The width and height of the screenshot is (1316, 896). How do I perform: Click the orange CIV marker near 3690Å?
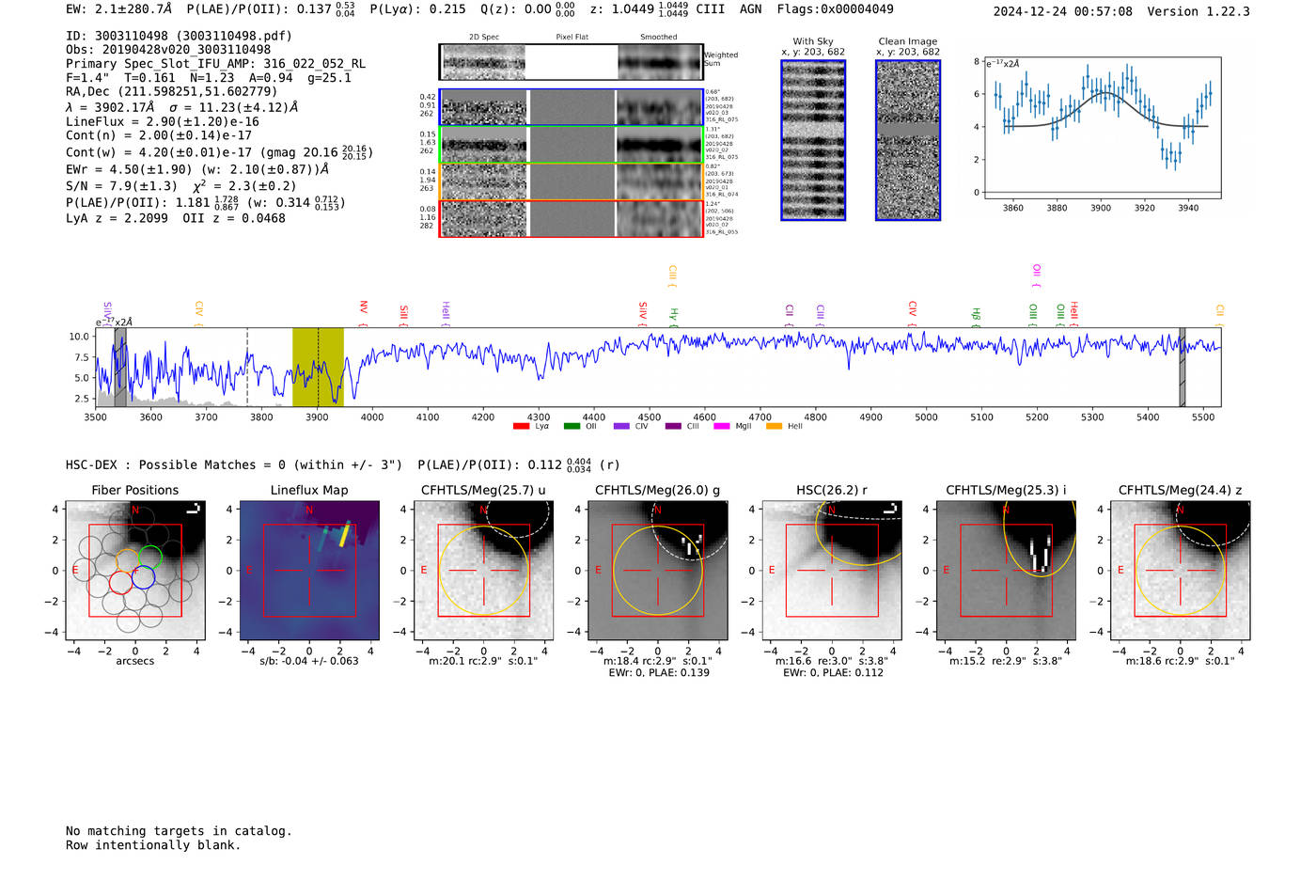pyautogui.click(x=199, y=314)
